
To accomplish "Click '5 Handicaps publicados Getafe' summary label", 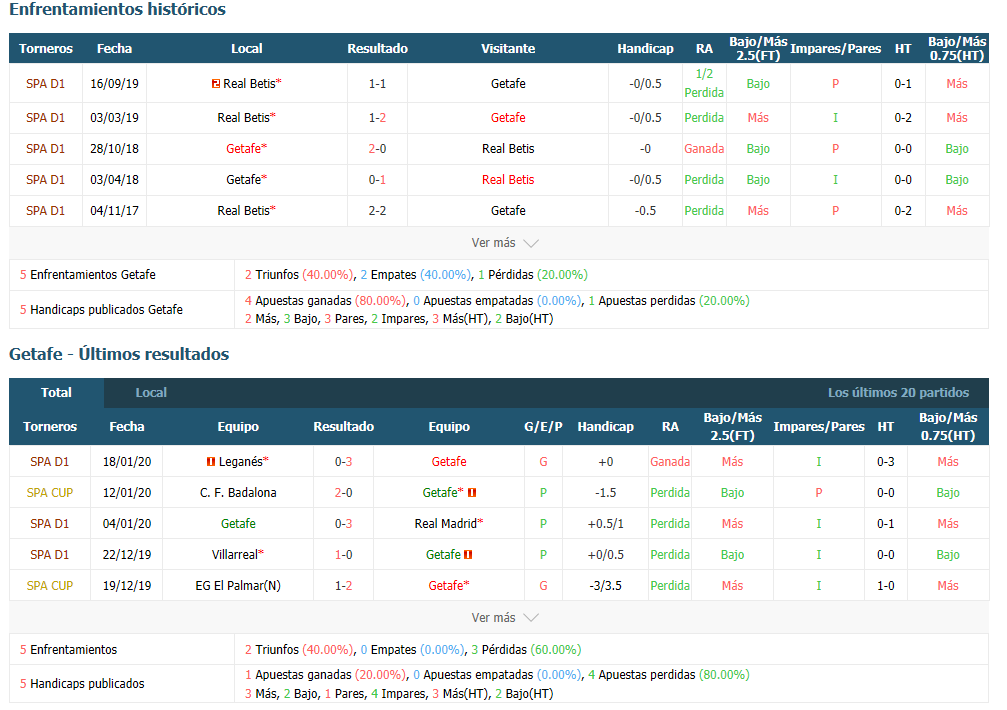I will [x=101, y=309].
